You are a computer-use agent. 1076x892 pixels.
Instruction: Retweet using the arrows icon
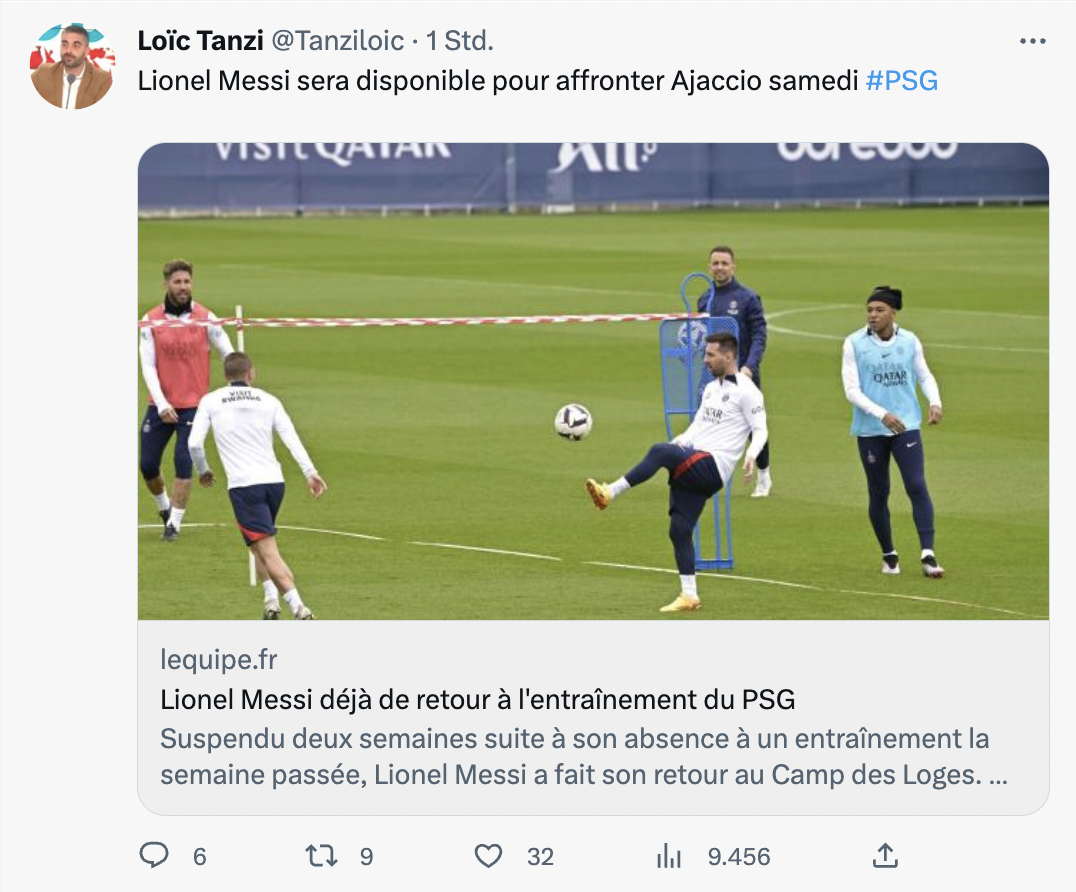tap(323, 856)
